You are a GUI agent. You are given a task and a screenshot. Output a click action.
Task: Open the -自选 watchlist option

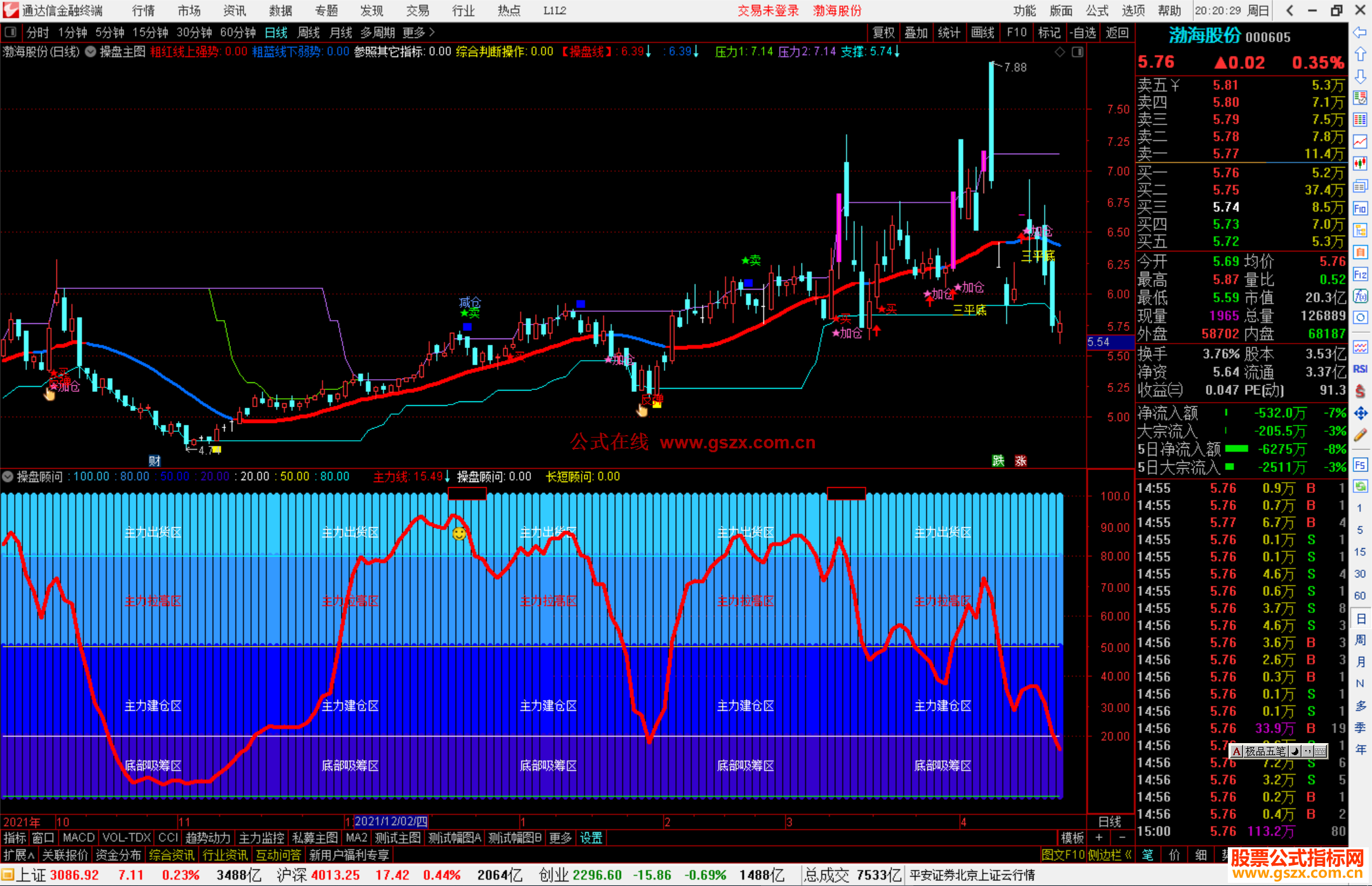pos(1083,32)
